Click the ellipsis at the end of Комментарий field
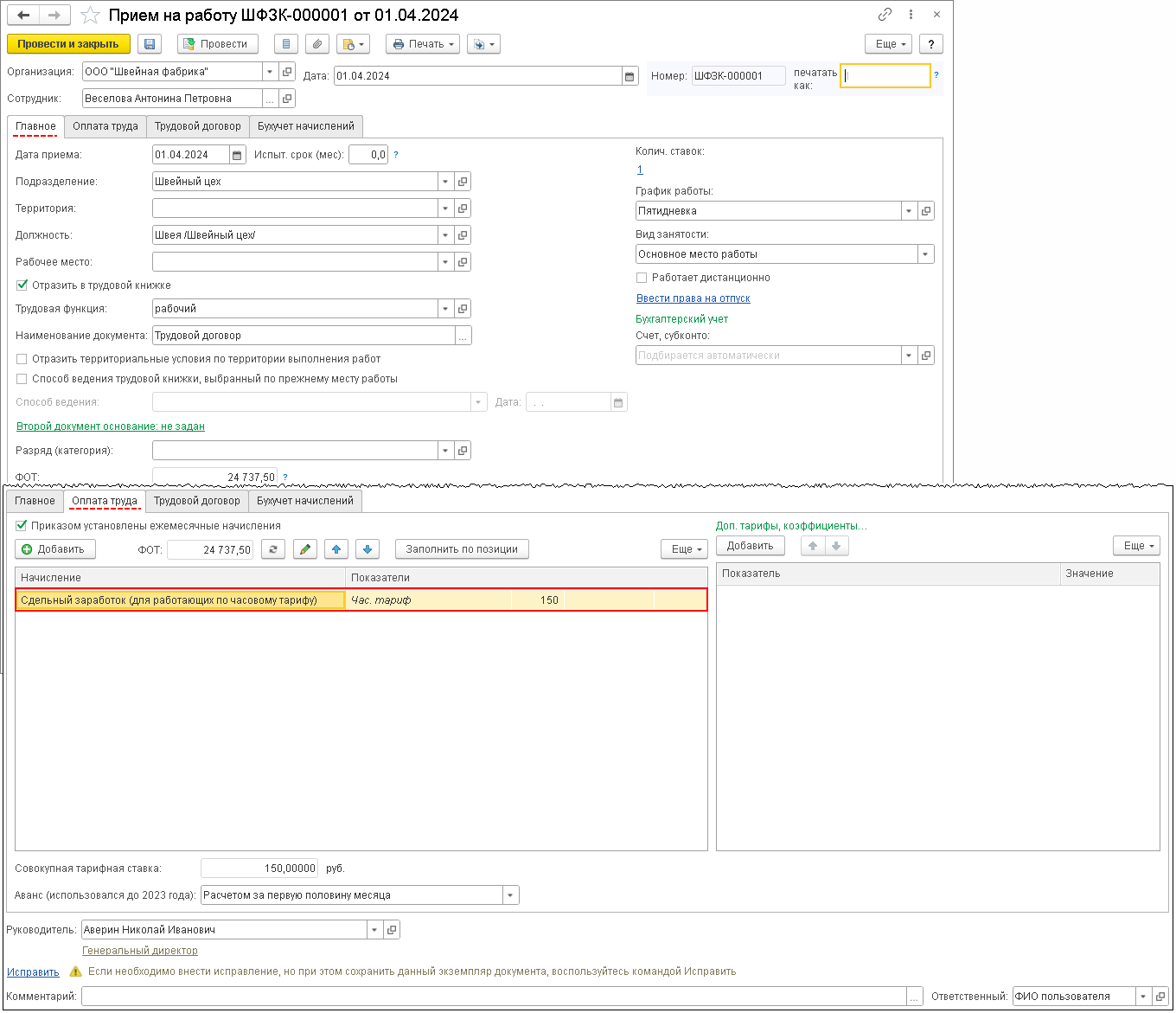Screen dimensions: 1176x1013 [915, 997]
